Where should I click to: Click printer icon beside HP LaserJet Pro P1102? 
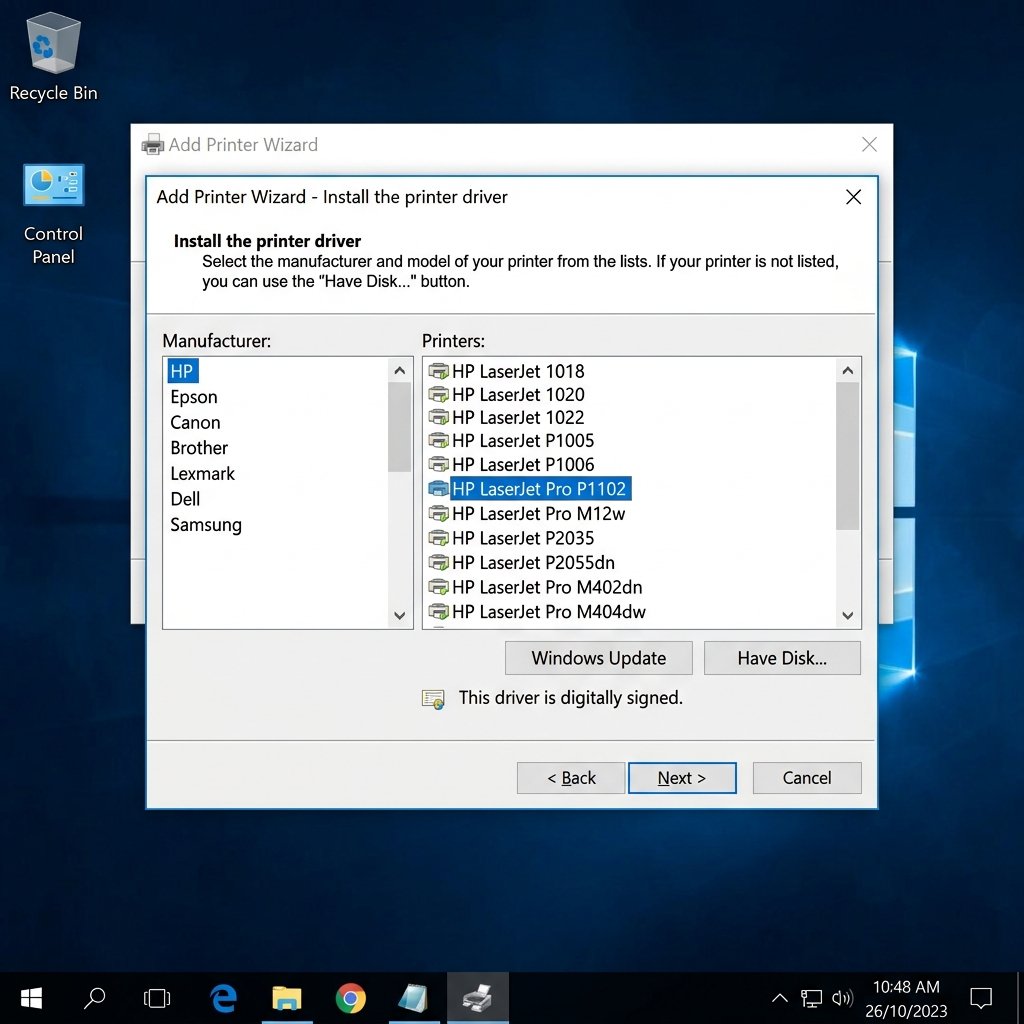tap(438, 488)
